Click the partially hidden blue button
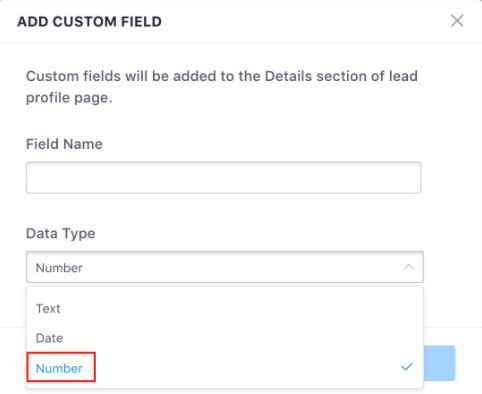Image resolution: width=482 pixels, height=394 pixels. (x=439, y=363)
